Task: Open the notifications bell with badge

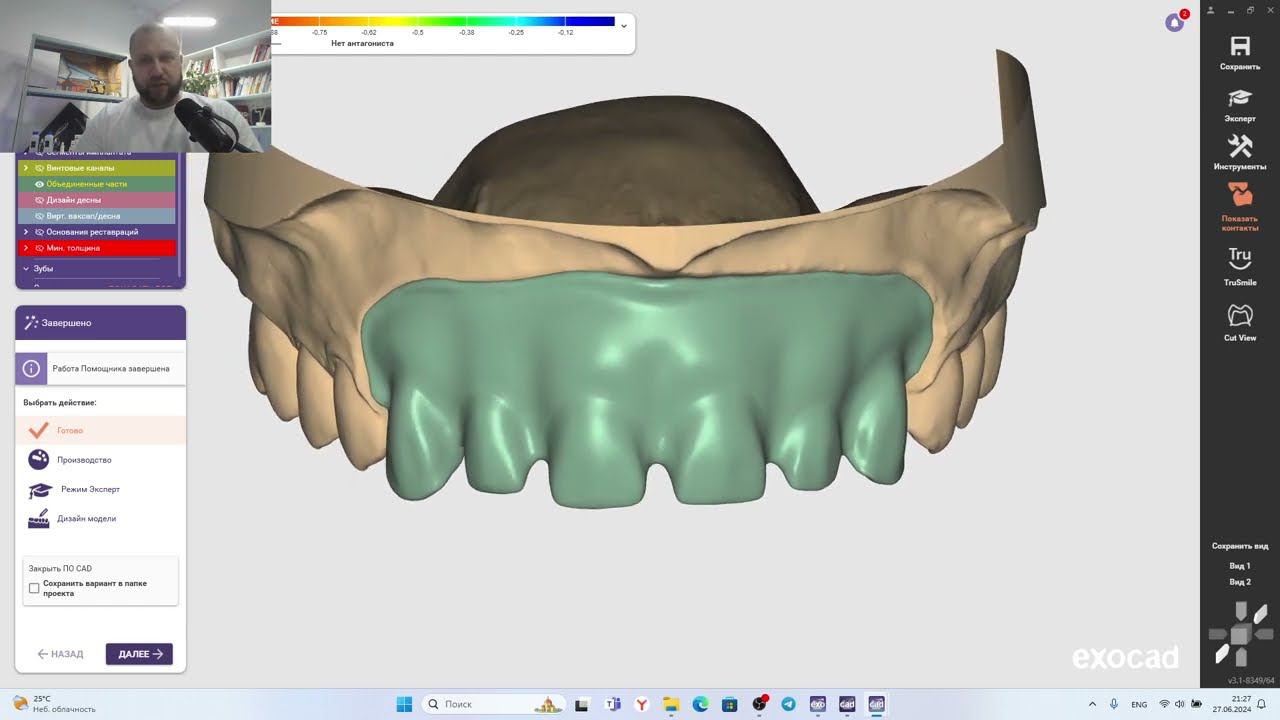Action: (x=1175, y=22)
